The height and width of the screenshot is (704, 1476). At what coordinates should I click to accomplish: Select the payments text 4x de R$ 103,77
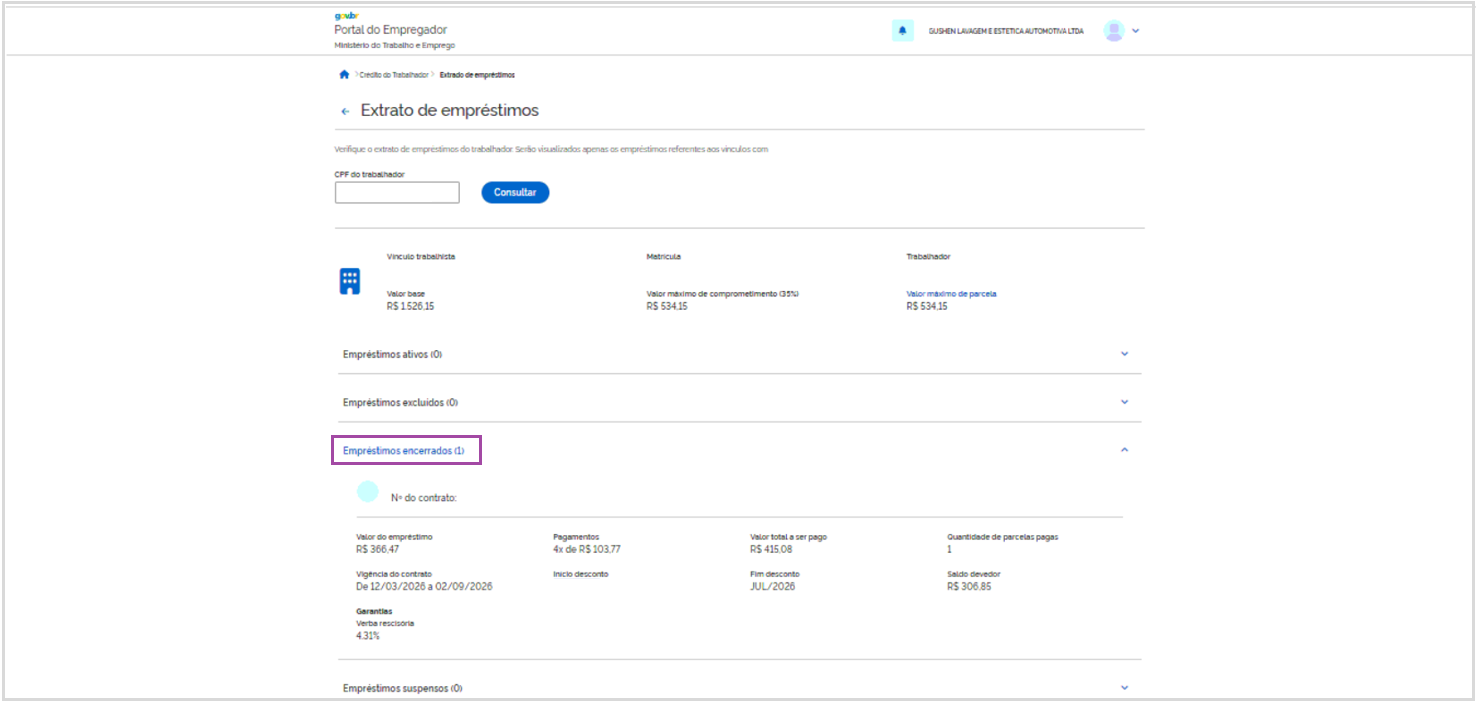[x=587, y=549]
